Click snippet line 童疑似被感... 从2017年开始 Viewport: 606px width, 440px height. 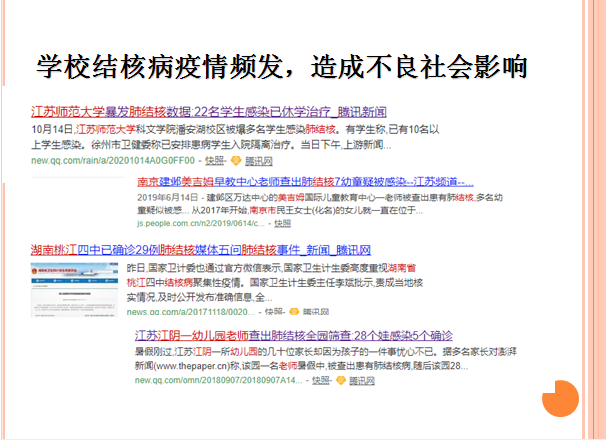click(280, 210)
